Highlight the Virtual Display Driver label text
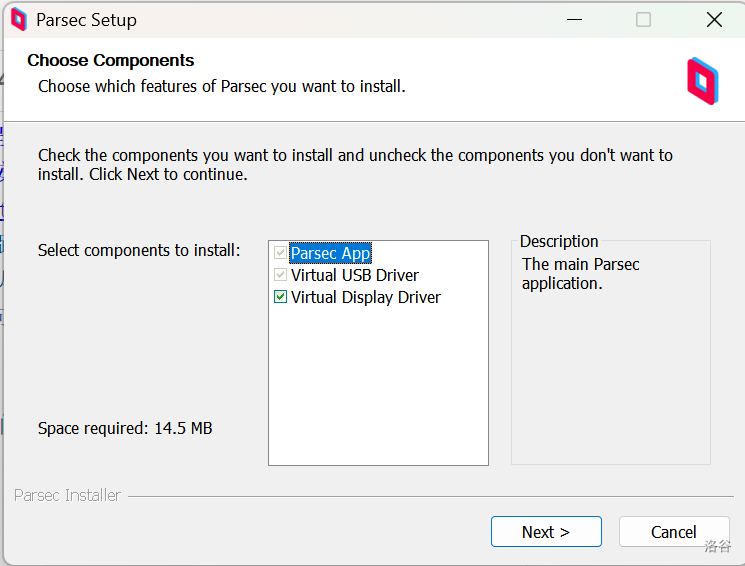Viewport: 745px width, 566px height. 366,297
